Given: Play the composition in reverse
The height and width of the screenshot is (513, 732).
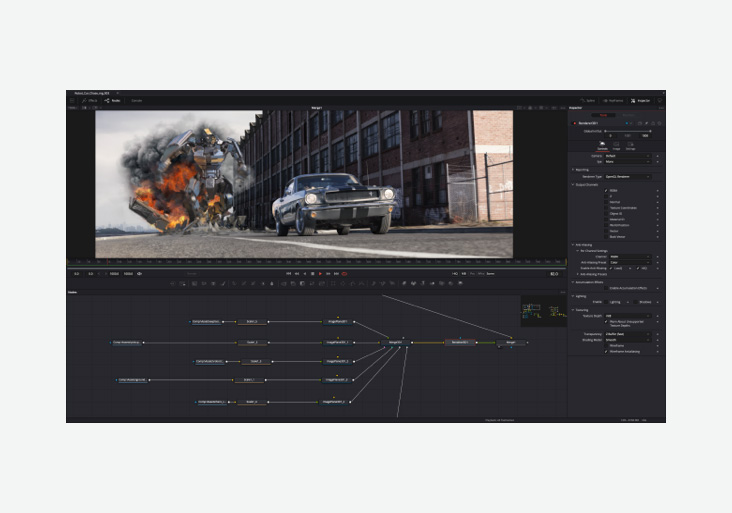Looking at the screenshot, I should 305,274.
